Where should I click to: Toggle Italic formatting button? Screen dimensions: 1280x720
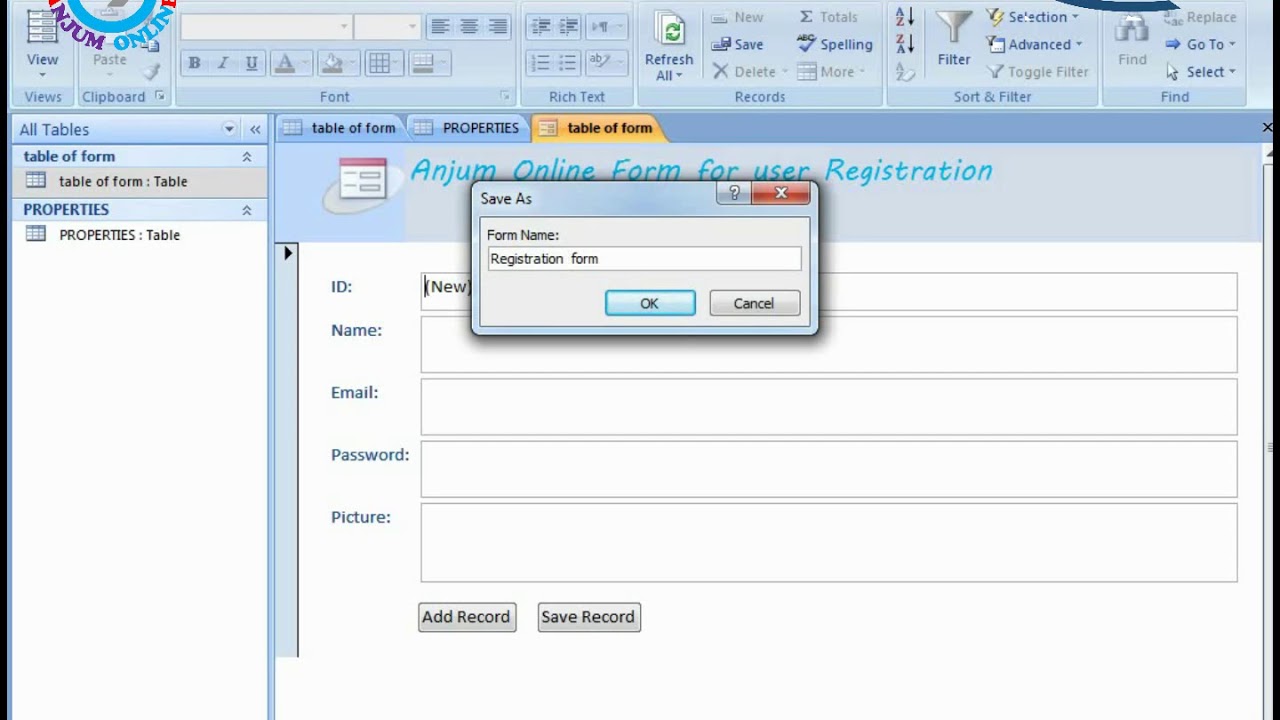(223, 63)
